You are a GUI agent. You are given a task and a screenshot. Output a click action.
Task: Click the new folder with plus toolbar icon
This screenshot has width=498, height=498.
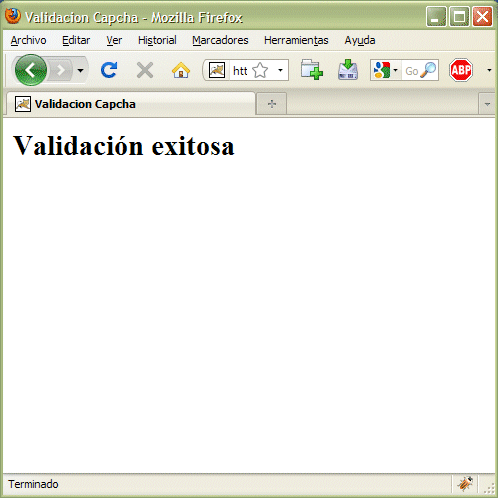[312, 69]
